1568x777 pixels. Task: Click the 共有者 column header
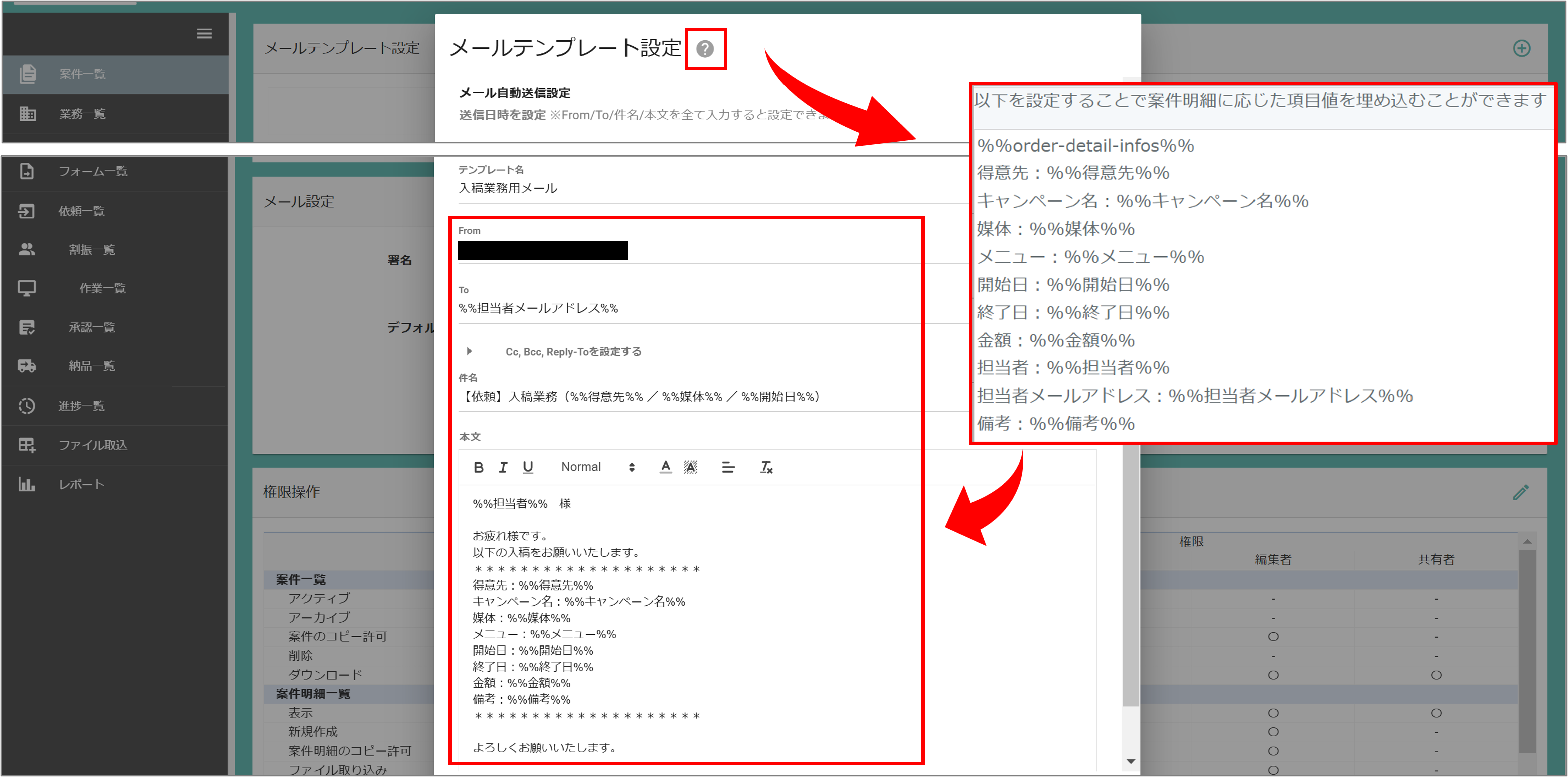1436,560
